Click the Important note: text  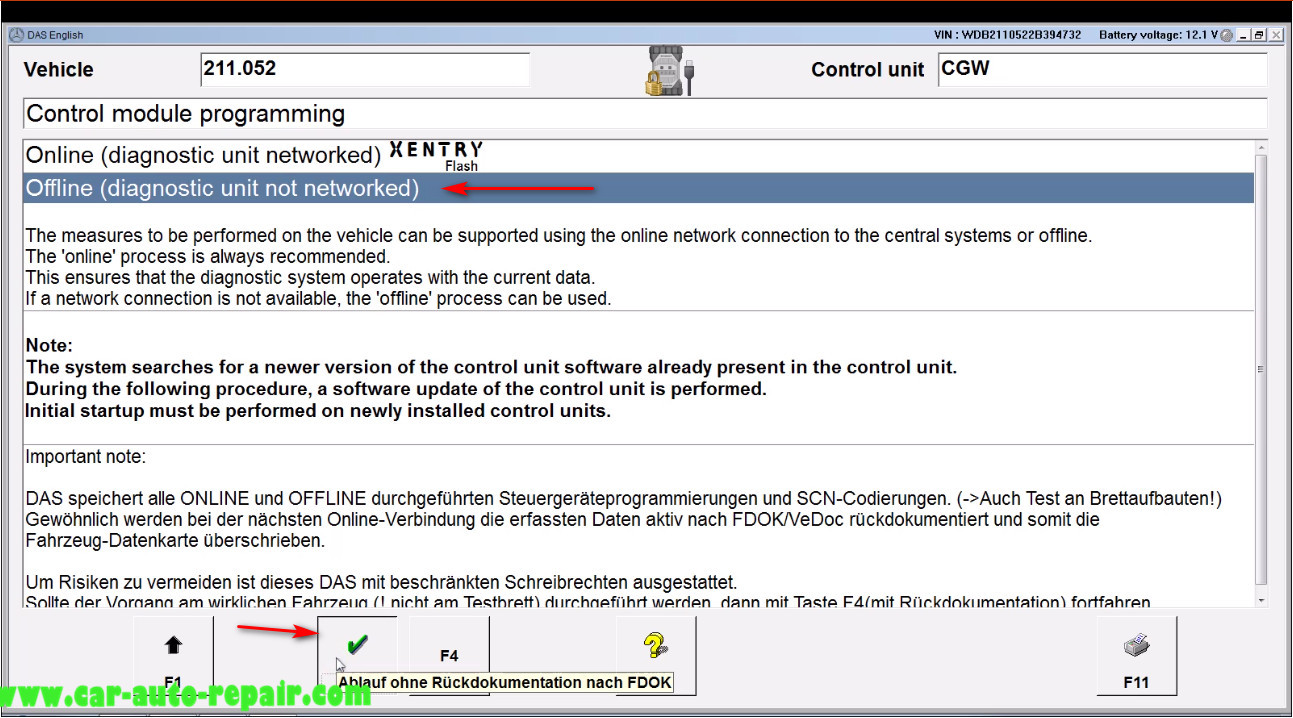pos(86,457)
